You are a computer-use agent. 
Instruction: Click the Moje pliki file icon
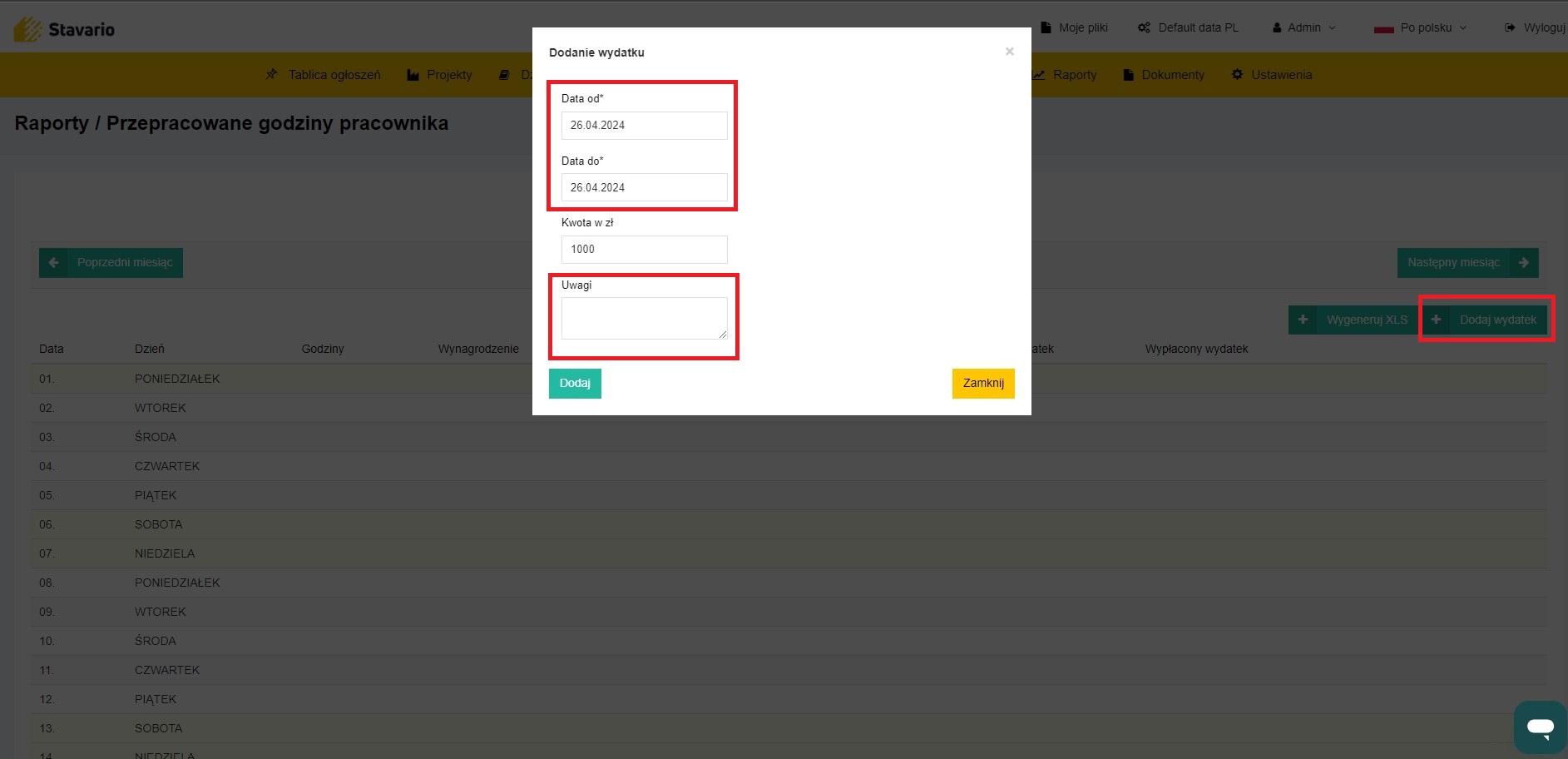pyautogui.click(x=1046, y=27)
